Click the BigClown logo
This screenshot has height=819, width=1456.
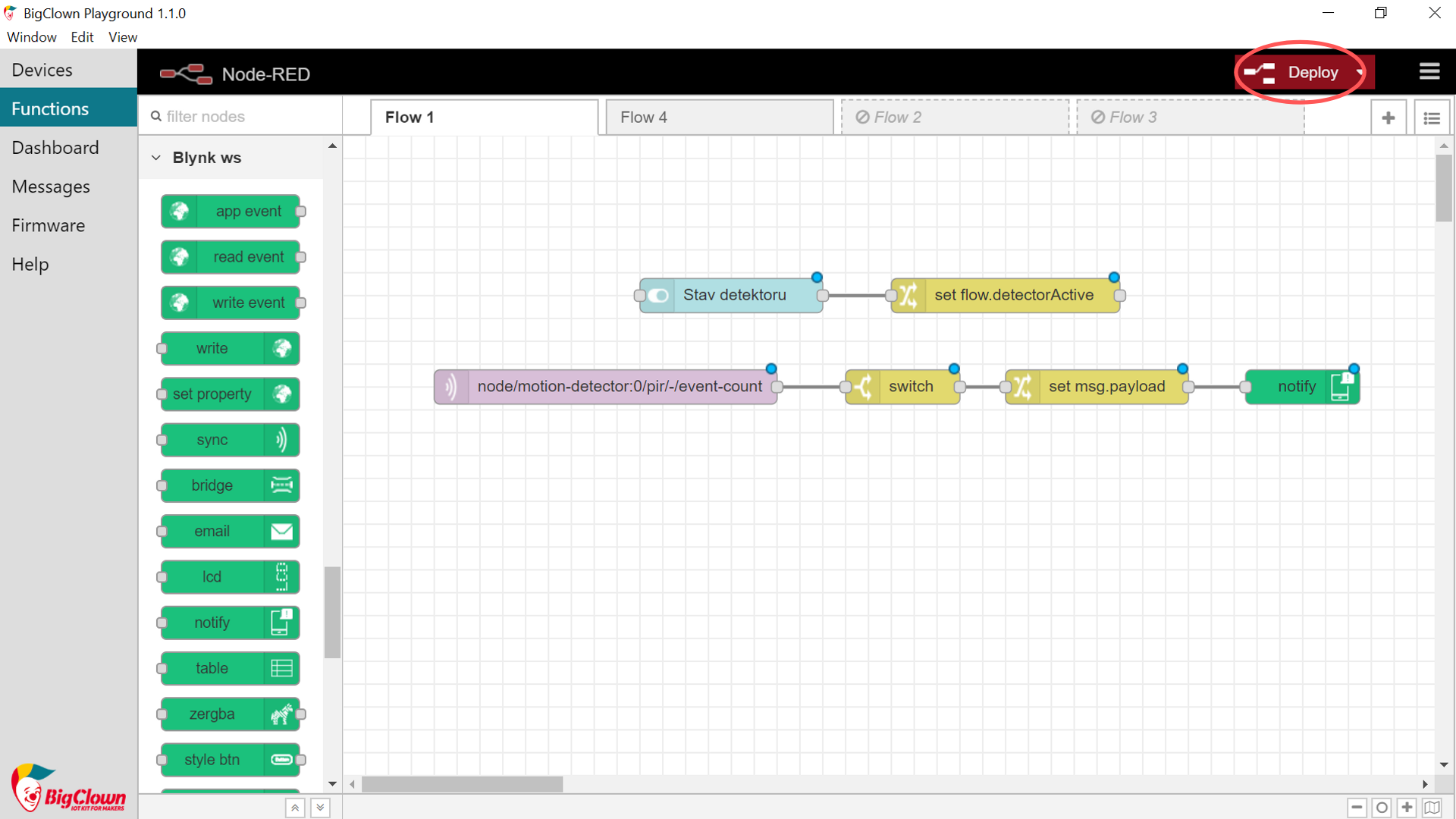[68, 788]
